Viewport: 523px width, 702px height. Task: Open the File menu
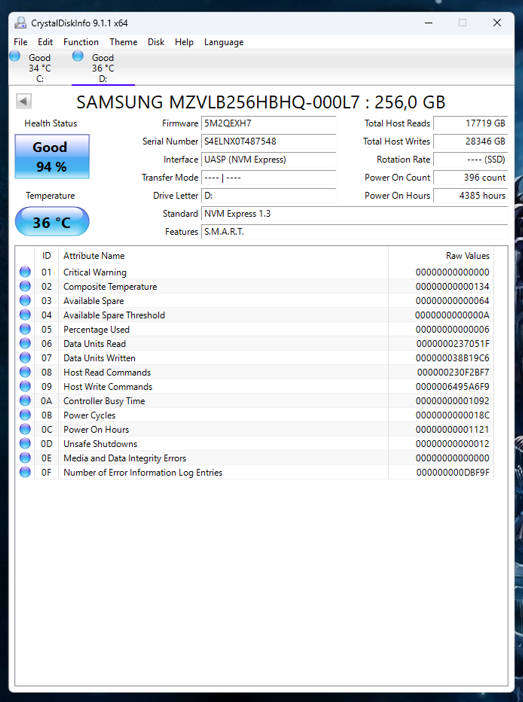pos(21,42)
